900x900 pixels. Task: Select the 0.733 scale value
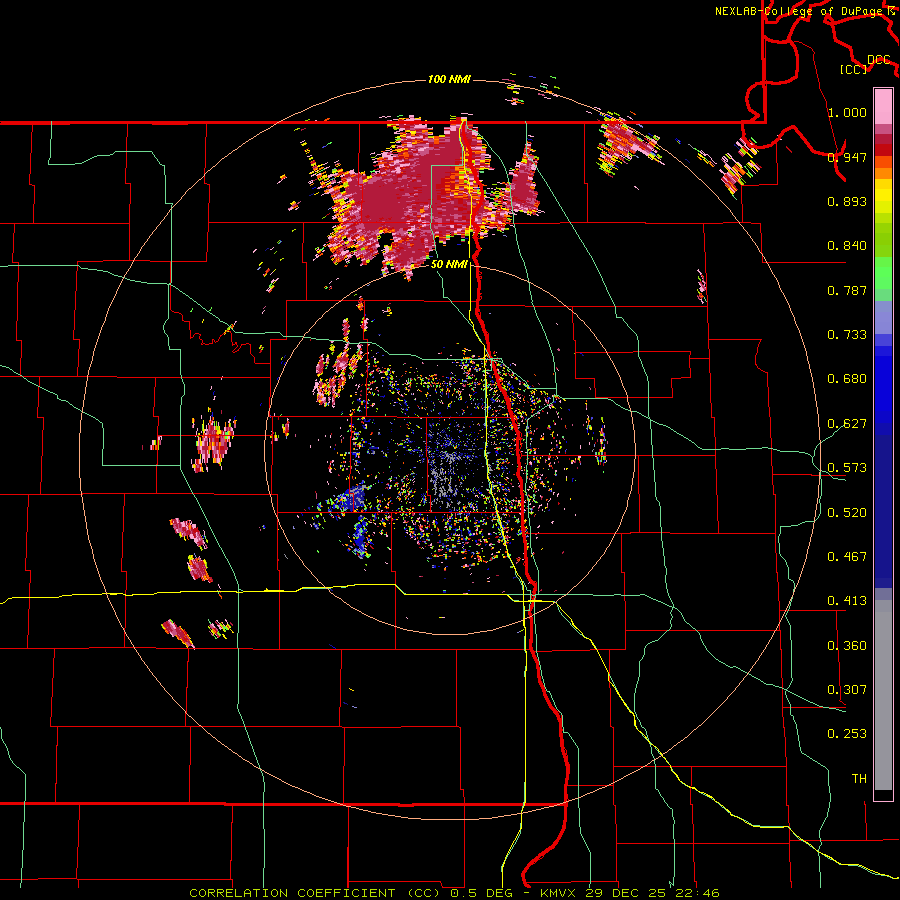tap(847, 335)
